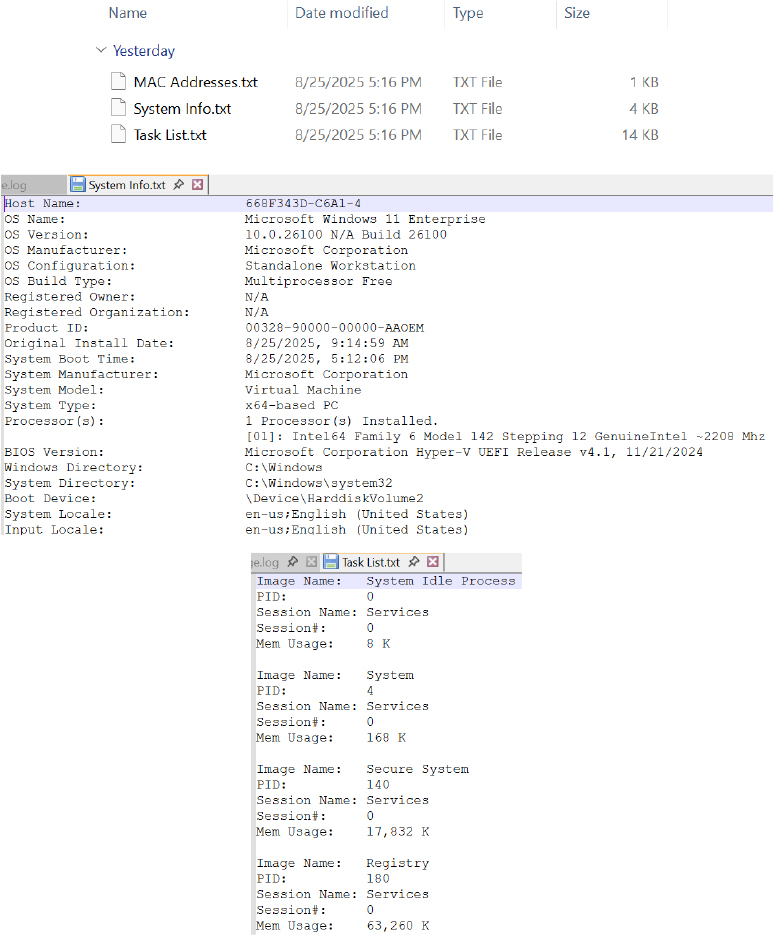Sort files by Name column

[128, 13]
